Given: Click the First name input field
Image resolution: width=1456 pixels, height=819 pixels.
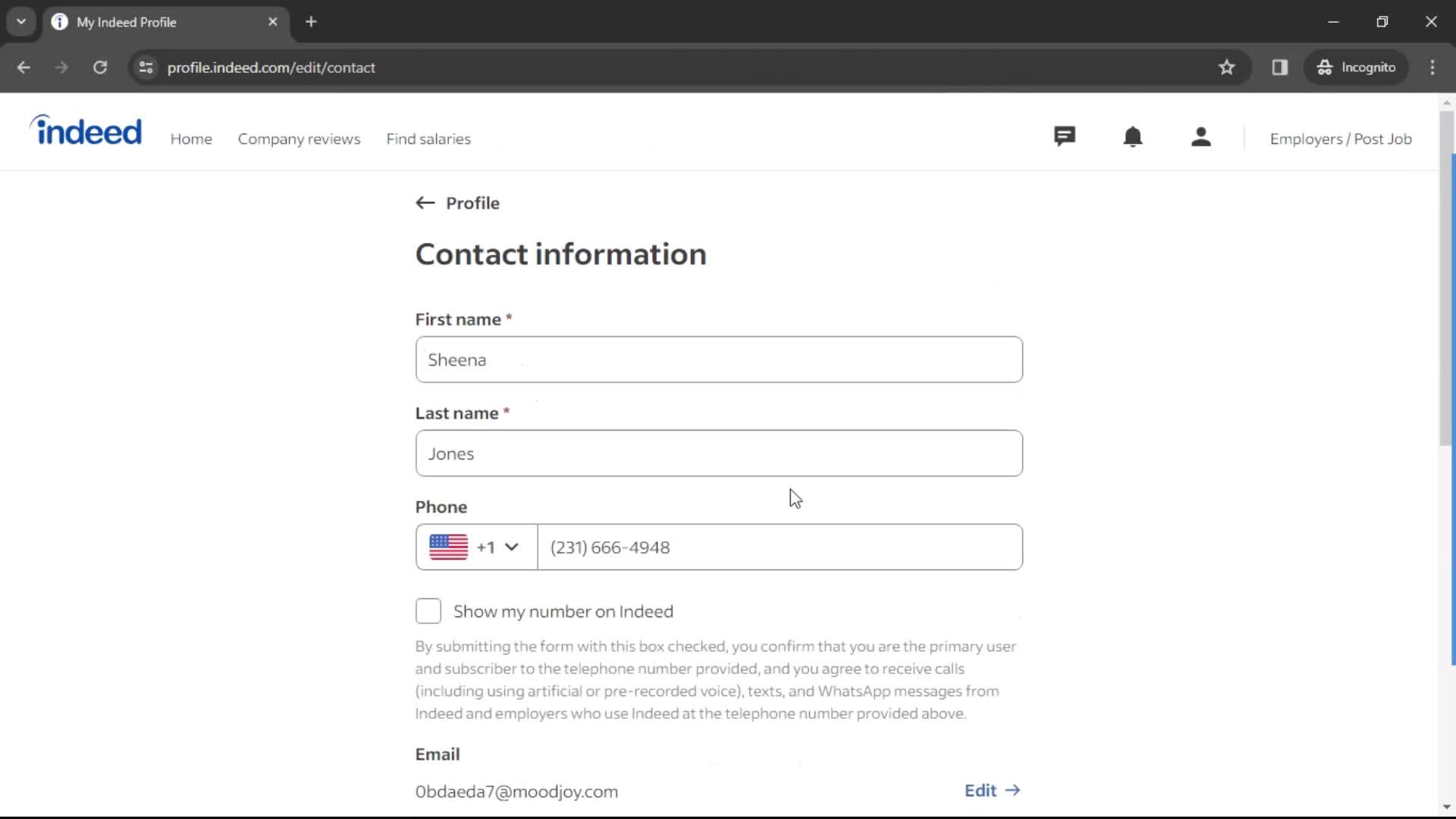Looking at the screenshot, I should (x=718, y=359).
